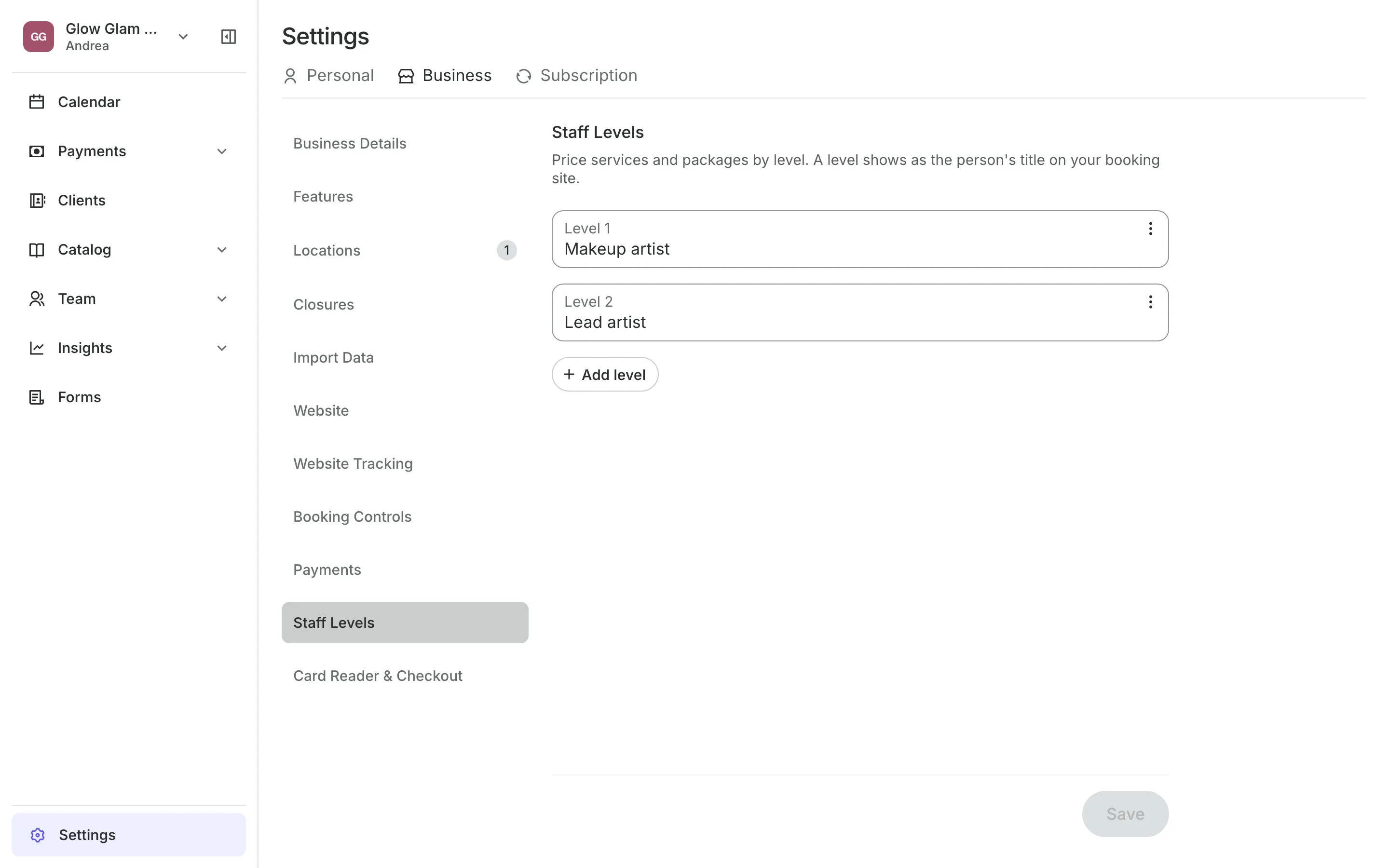The image size is (1389, 868).
Task: Collapse the sidebar panel icon
Action: click(229, 37)
